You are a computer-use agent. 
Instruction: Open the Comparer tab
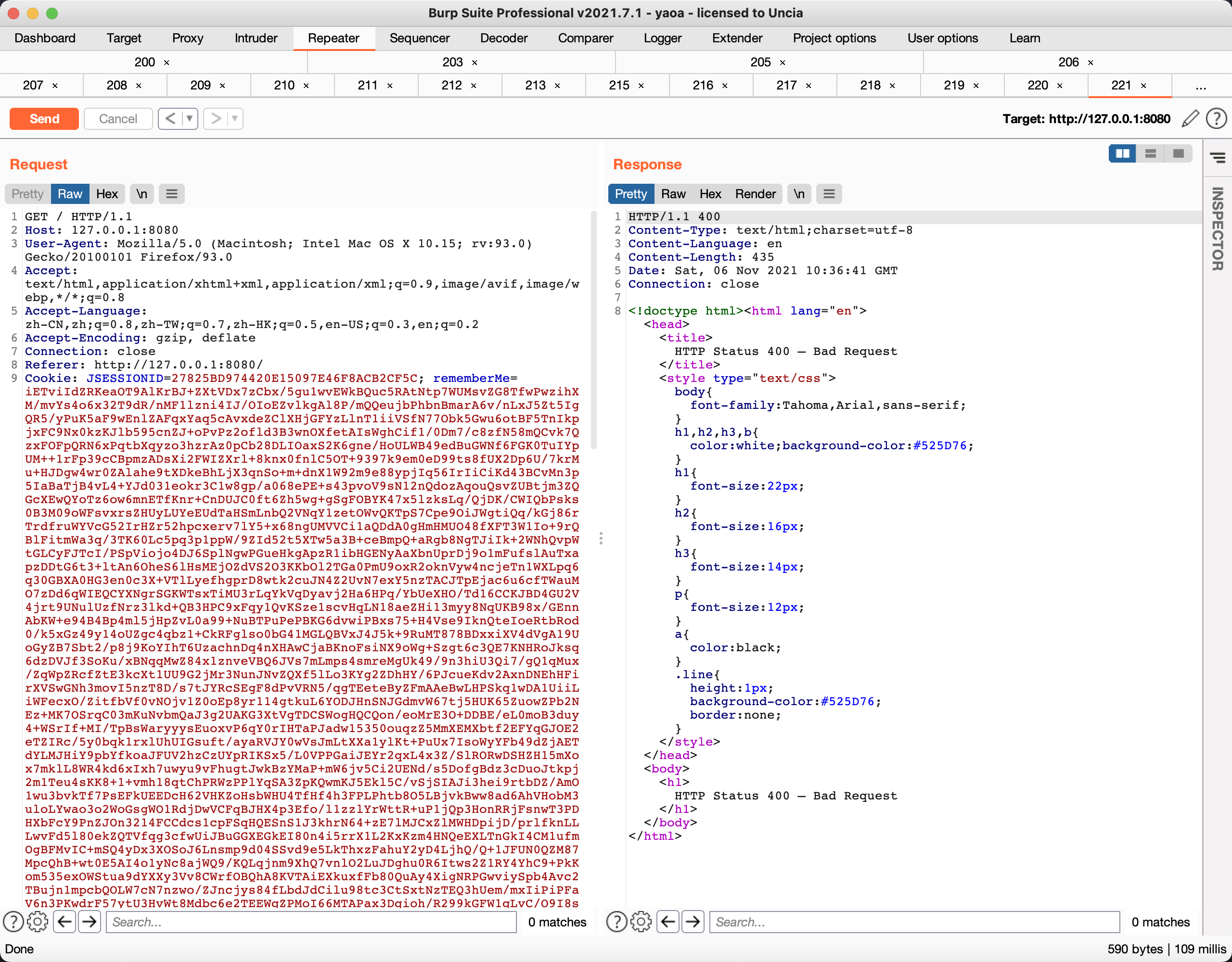(586, 38)
